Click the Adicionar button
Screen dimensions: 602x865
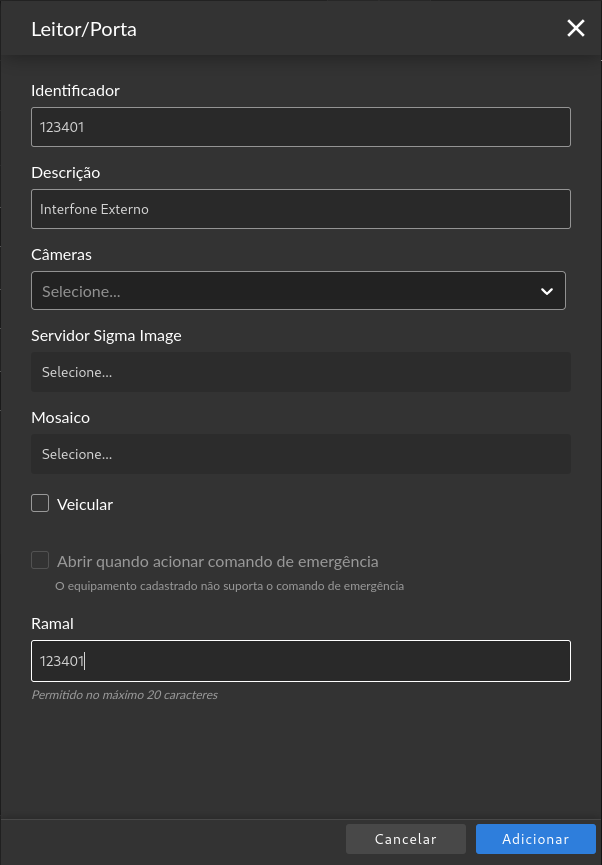pyautogui.click(x=535, y=839)
